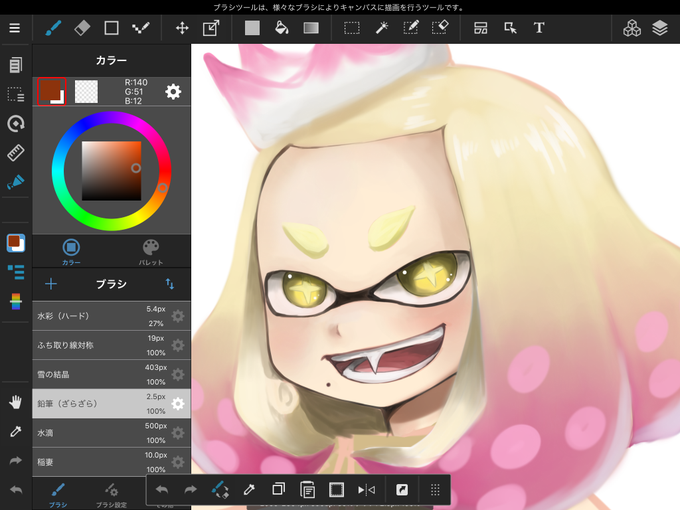
Task: Toggle the color panel swatch icon in sidebar
Action: [x=16, y=243]
